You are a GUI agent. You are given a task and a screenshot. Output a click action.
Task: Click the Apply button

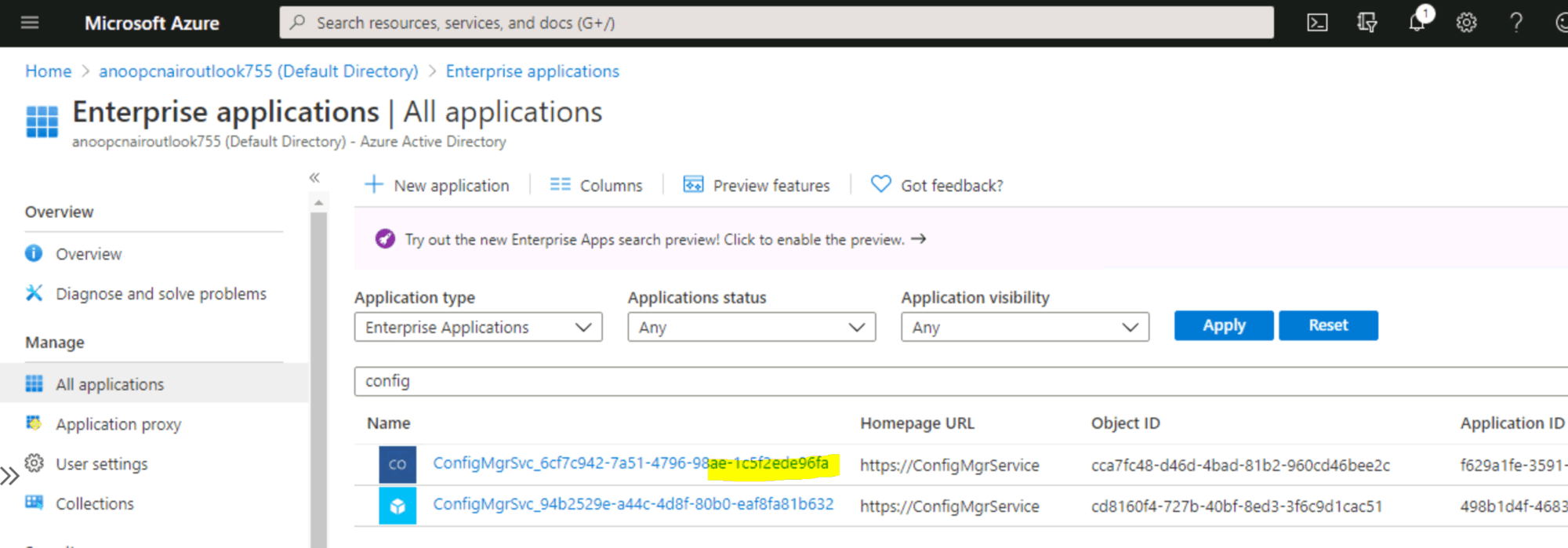tap(1224, 325)
